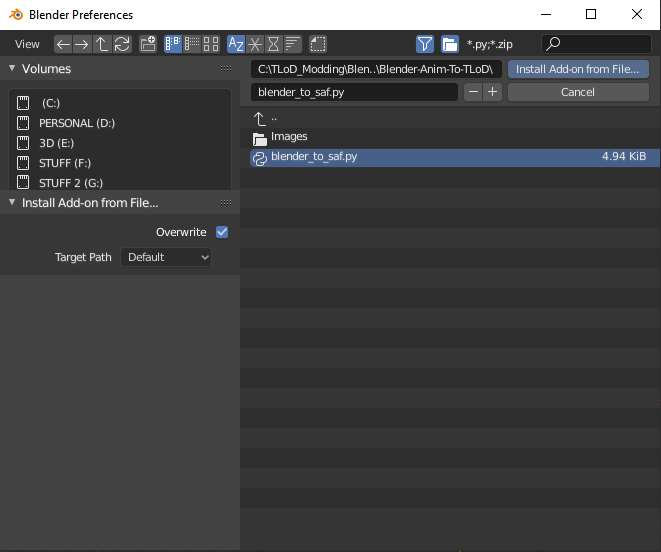Click the *.py;*.zip filter text
This screenshot has height=552, width=661.
click(x=489, y=44)
